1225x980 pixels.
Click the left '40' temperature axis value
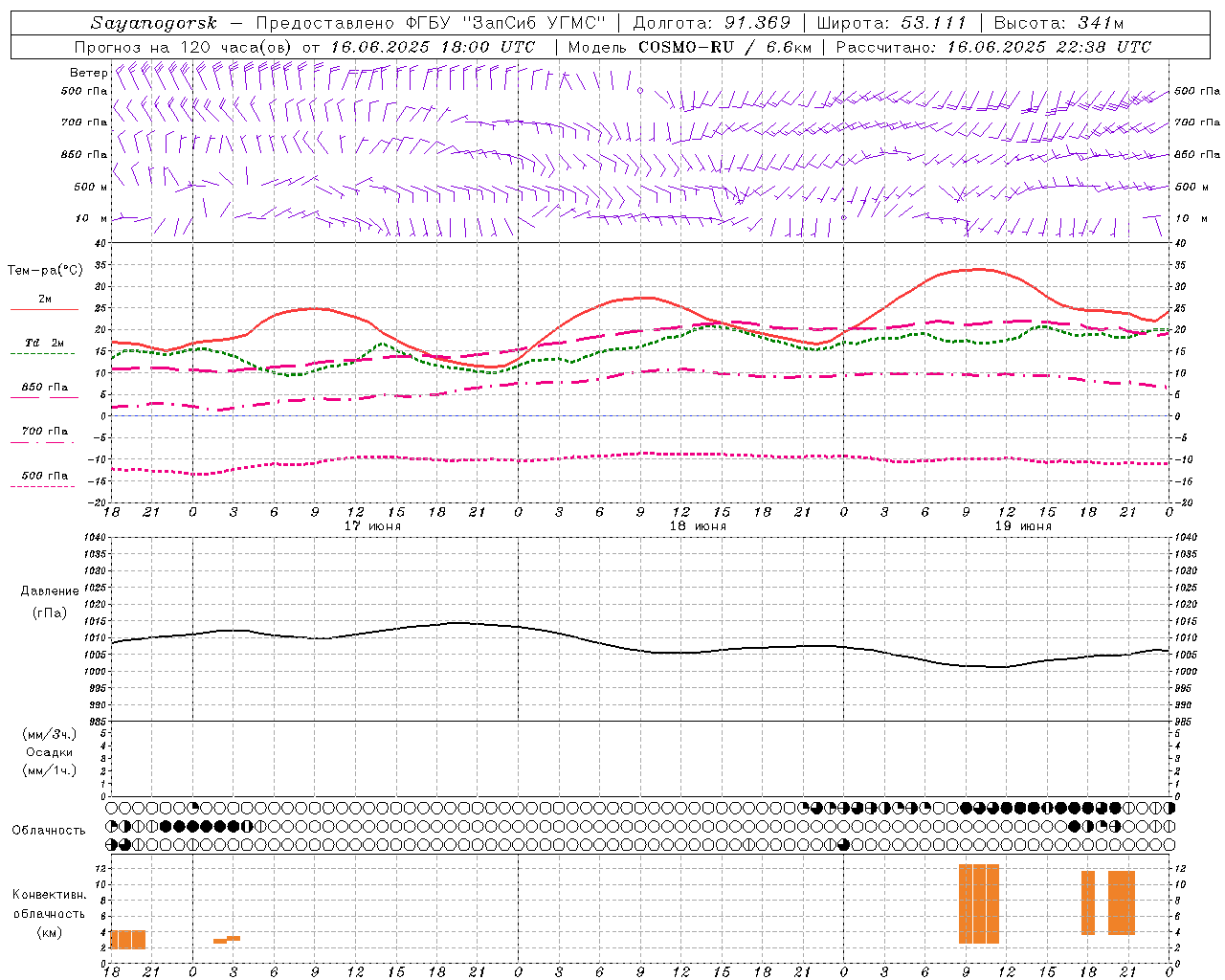pyautogui.click(x=100, y=244)
